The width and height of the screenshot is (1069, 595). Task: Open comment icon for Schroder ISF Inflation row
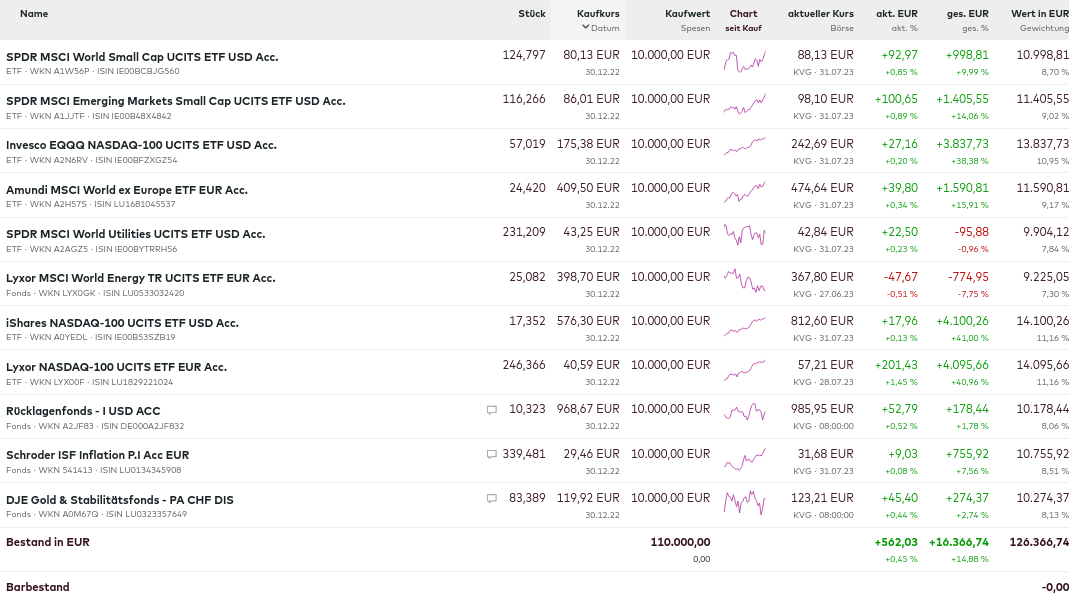491,454
